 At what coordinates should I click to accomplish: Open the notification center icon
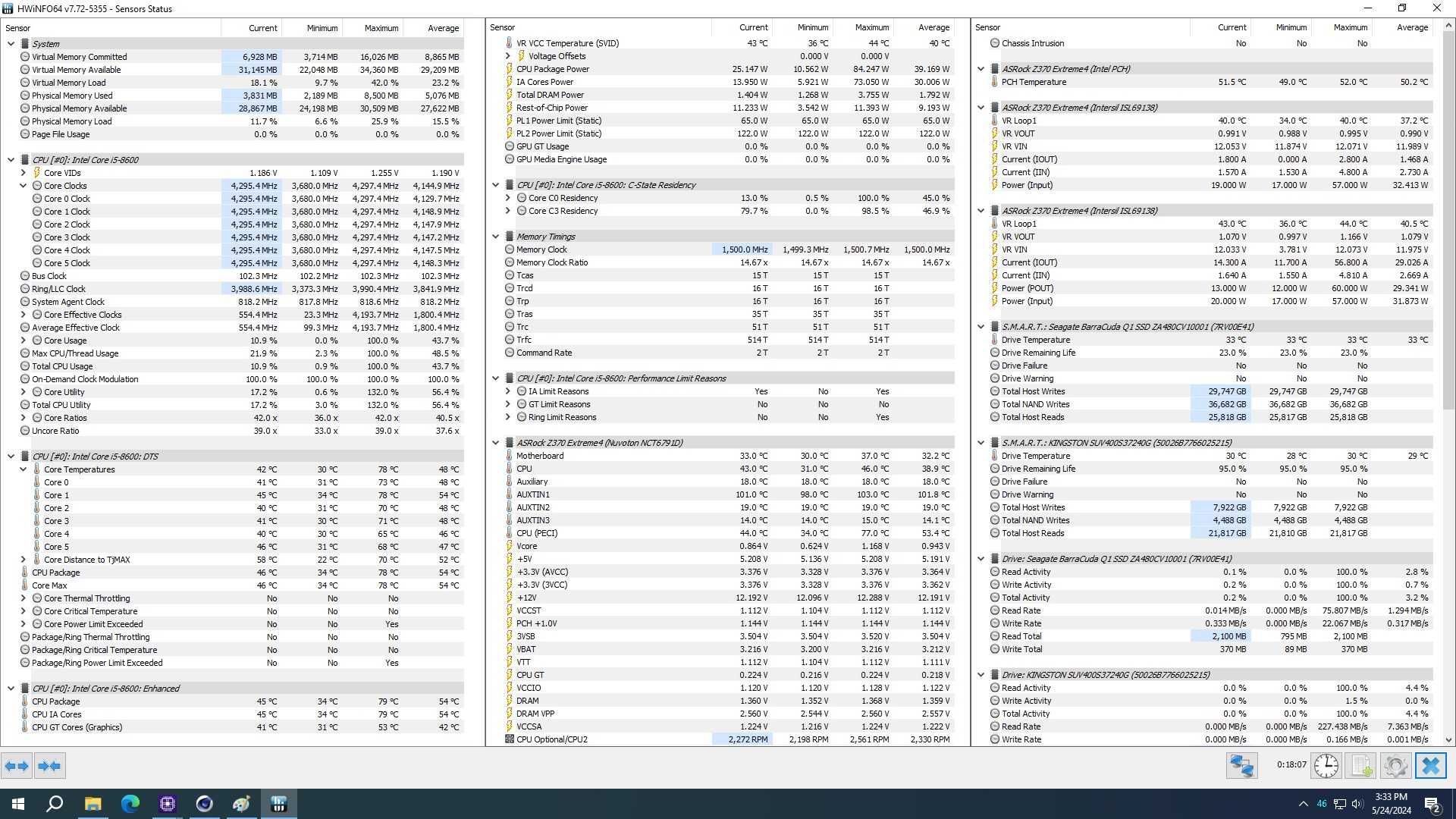tap(1432, 804)
